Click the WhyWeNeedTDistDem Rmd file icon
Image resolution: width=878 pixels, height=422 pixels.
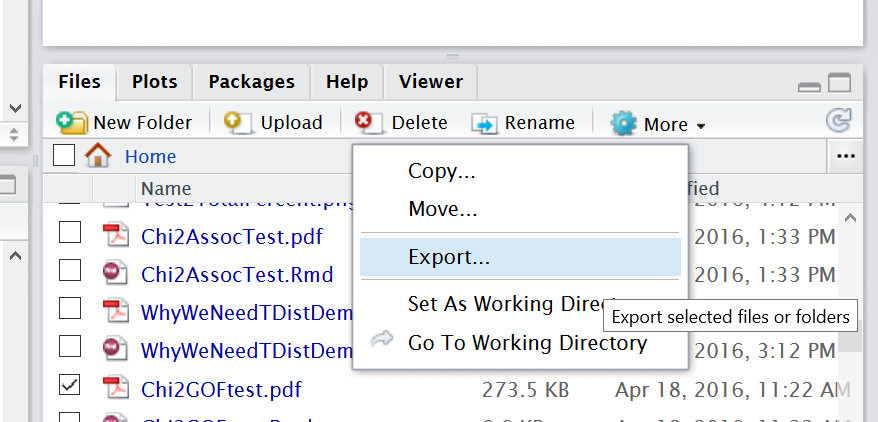[116, 349]
